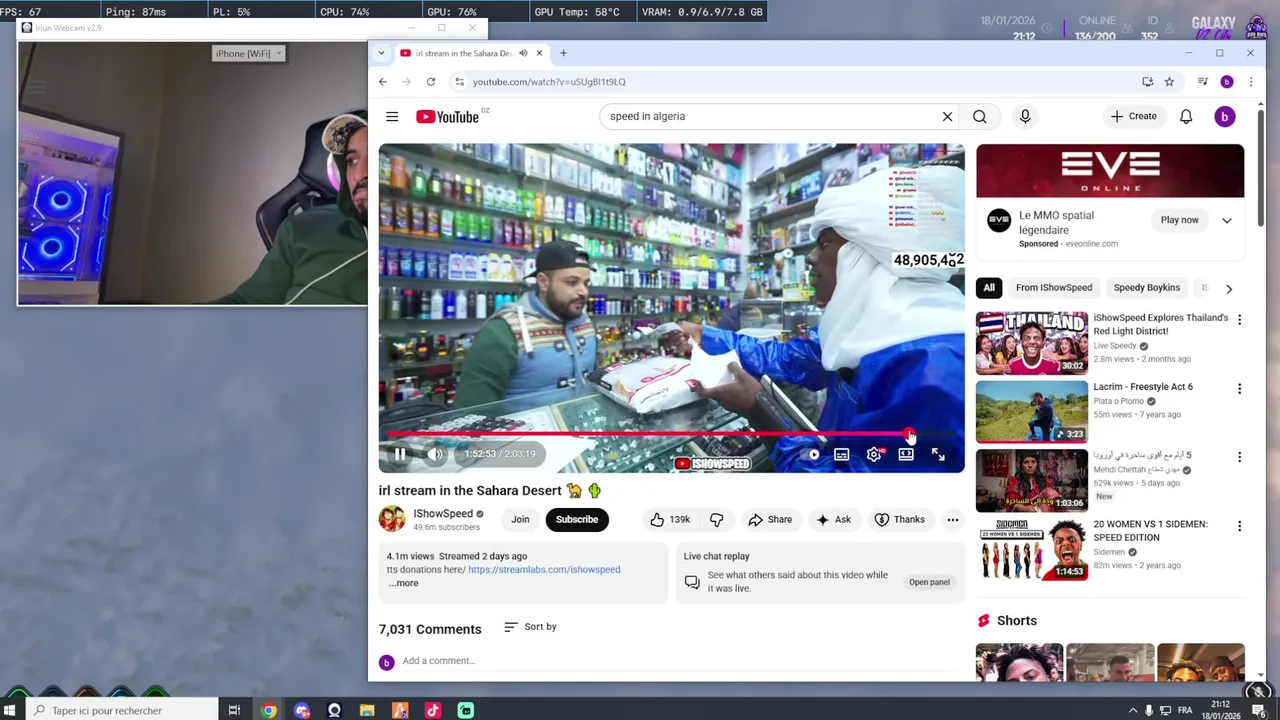The image size is (1280, 720).
Task: Click 'Play now' on EVE Online ad
Action: pos(1179,220)
